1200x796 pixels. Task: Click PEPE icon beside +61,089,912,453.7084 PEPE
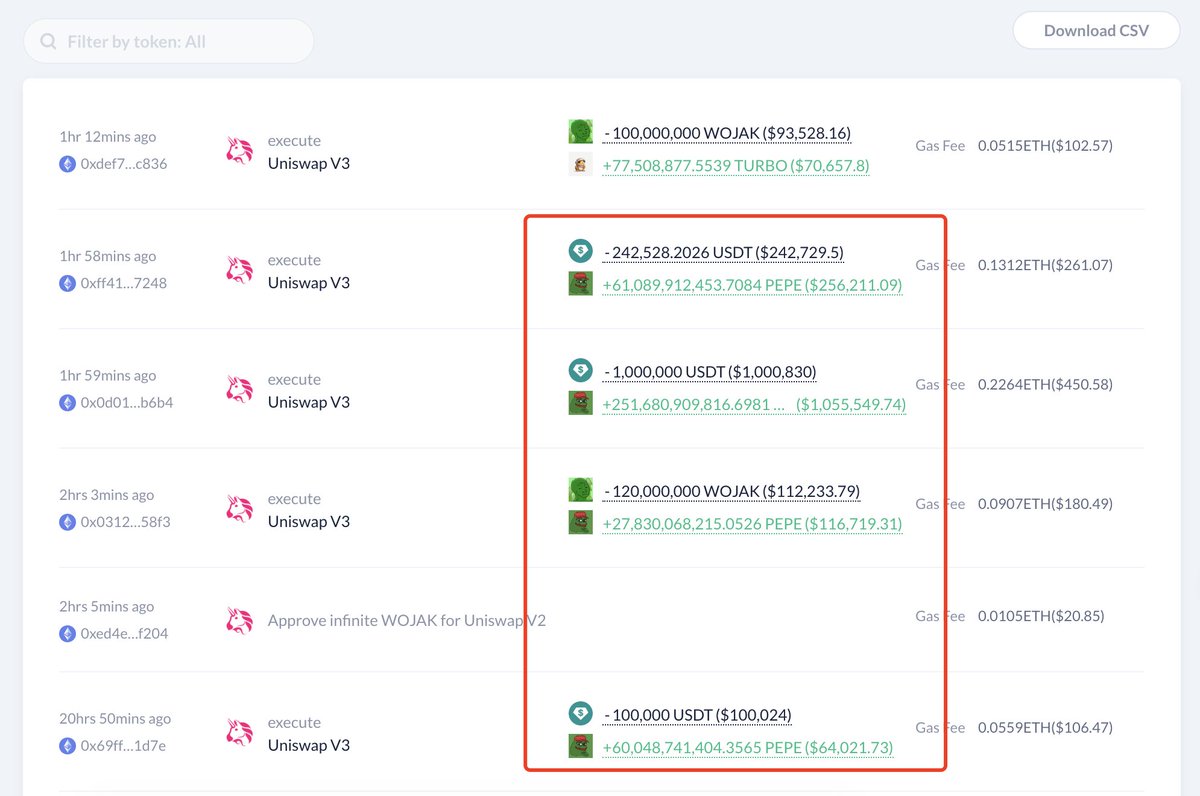point(581,284)
